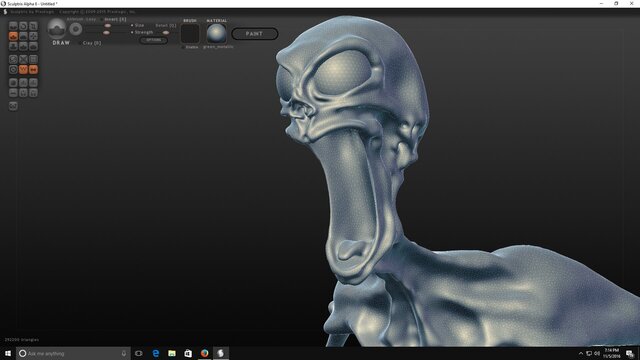Click the Reduce Selected icon
Image resolution: width=640 pixels, height=360 pixels.
(x=23, y=60)
